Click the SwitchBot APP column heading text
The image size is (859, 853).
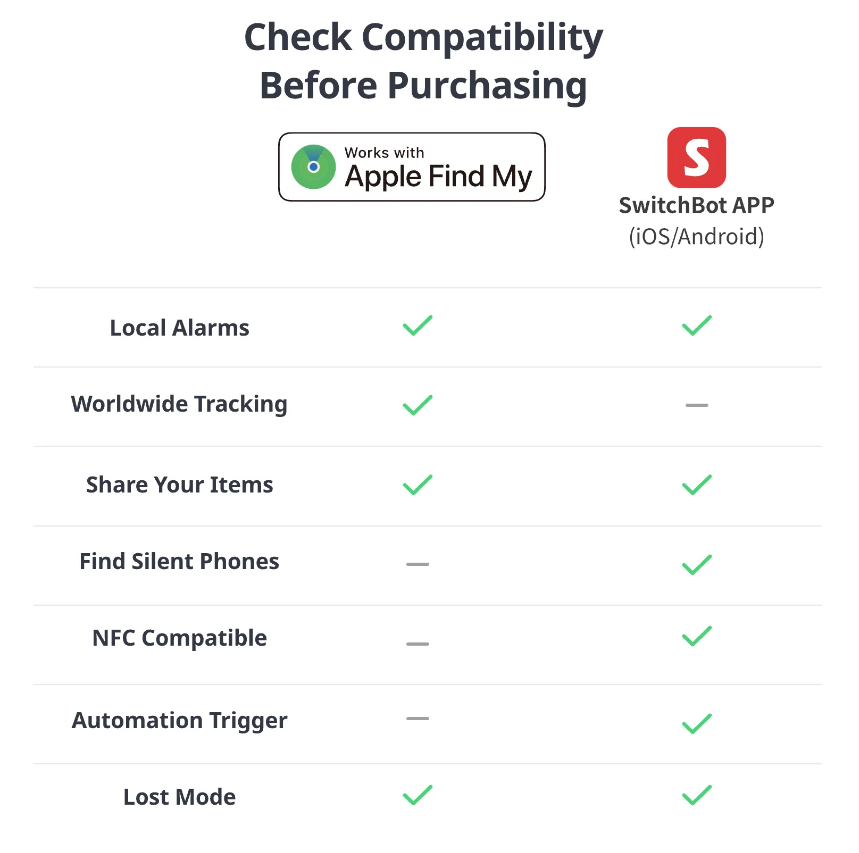click(696, 206)
